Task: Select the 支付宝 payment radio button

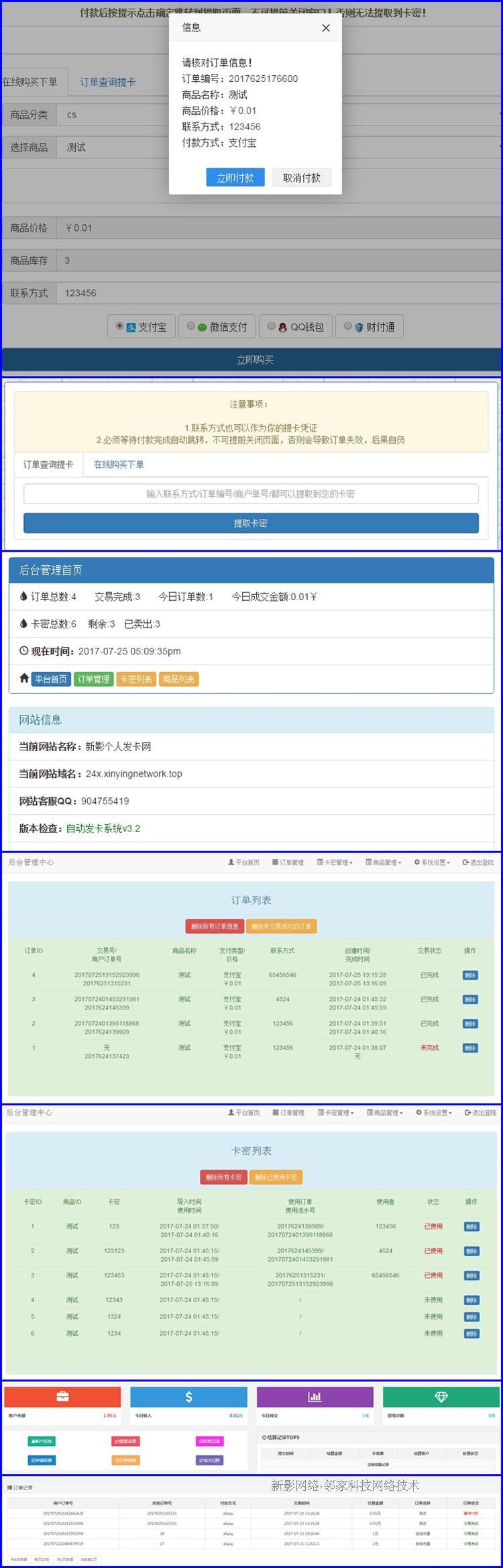Action: click(120, 326)
